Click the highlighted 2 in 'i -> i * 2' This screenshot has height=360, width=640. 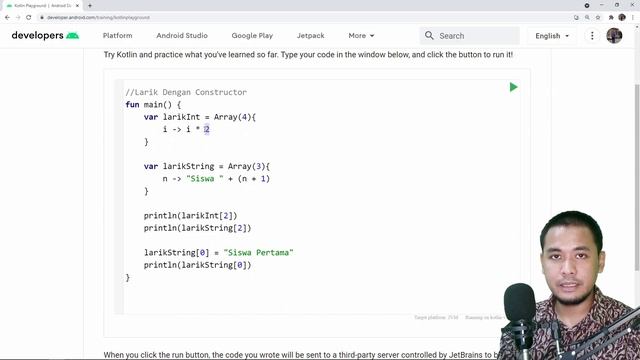(207, 129)
